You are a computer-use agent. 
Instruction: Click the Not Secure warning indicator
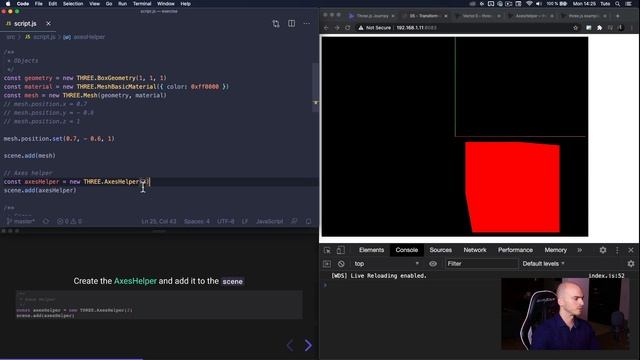tap(374, 28)
